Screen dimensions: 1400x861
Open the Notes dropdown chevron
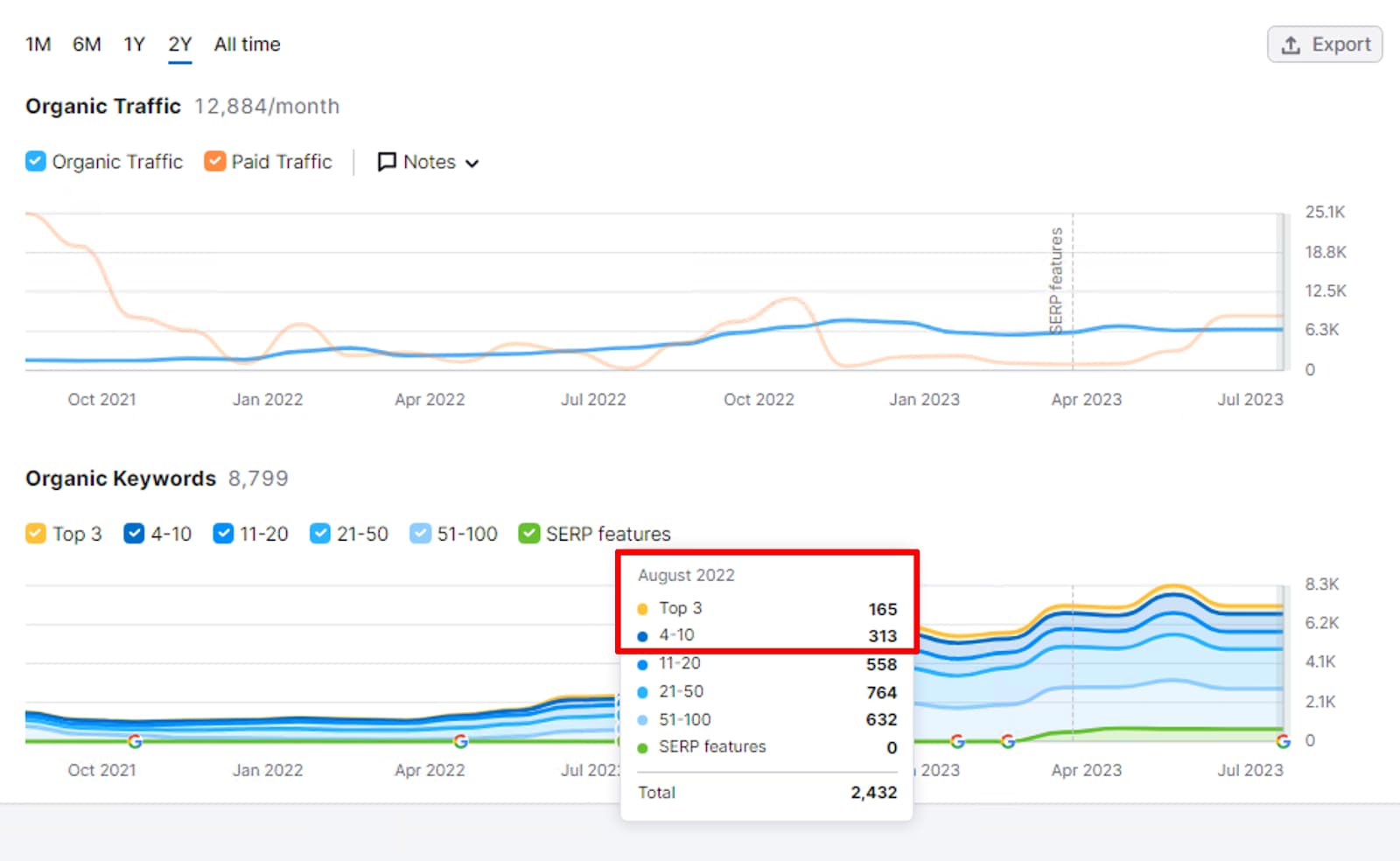coord(472,163)
